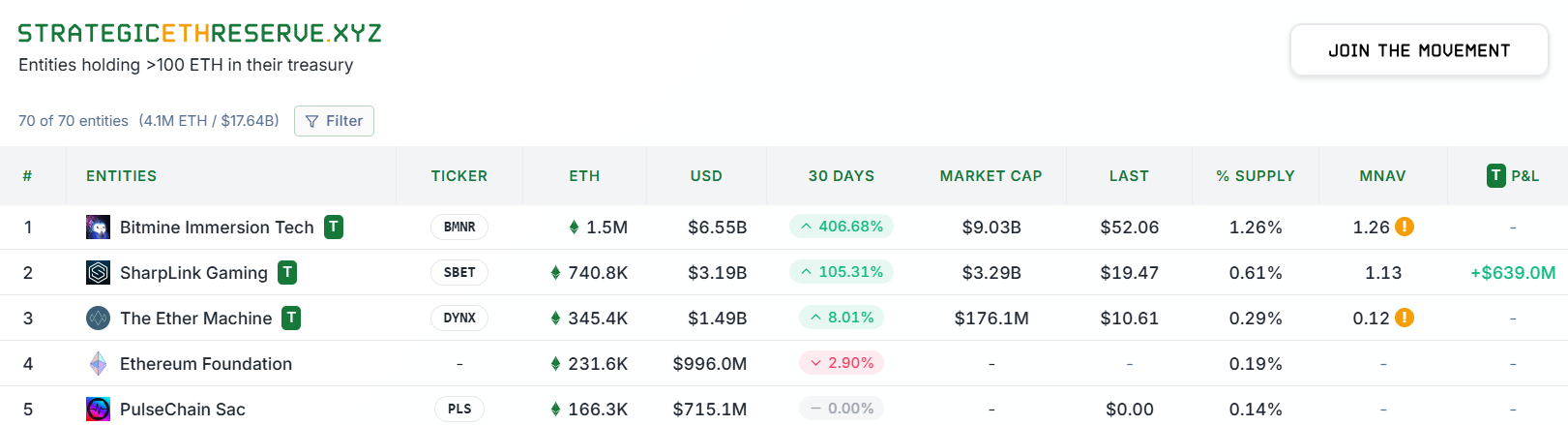Viewport: 1568px width, 425px height.
Task: Sort by the 30 DAYS column header
Action: point(841,176)
